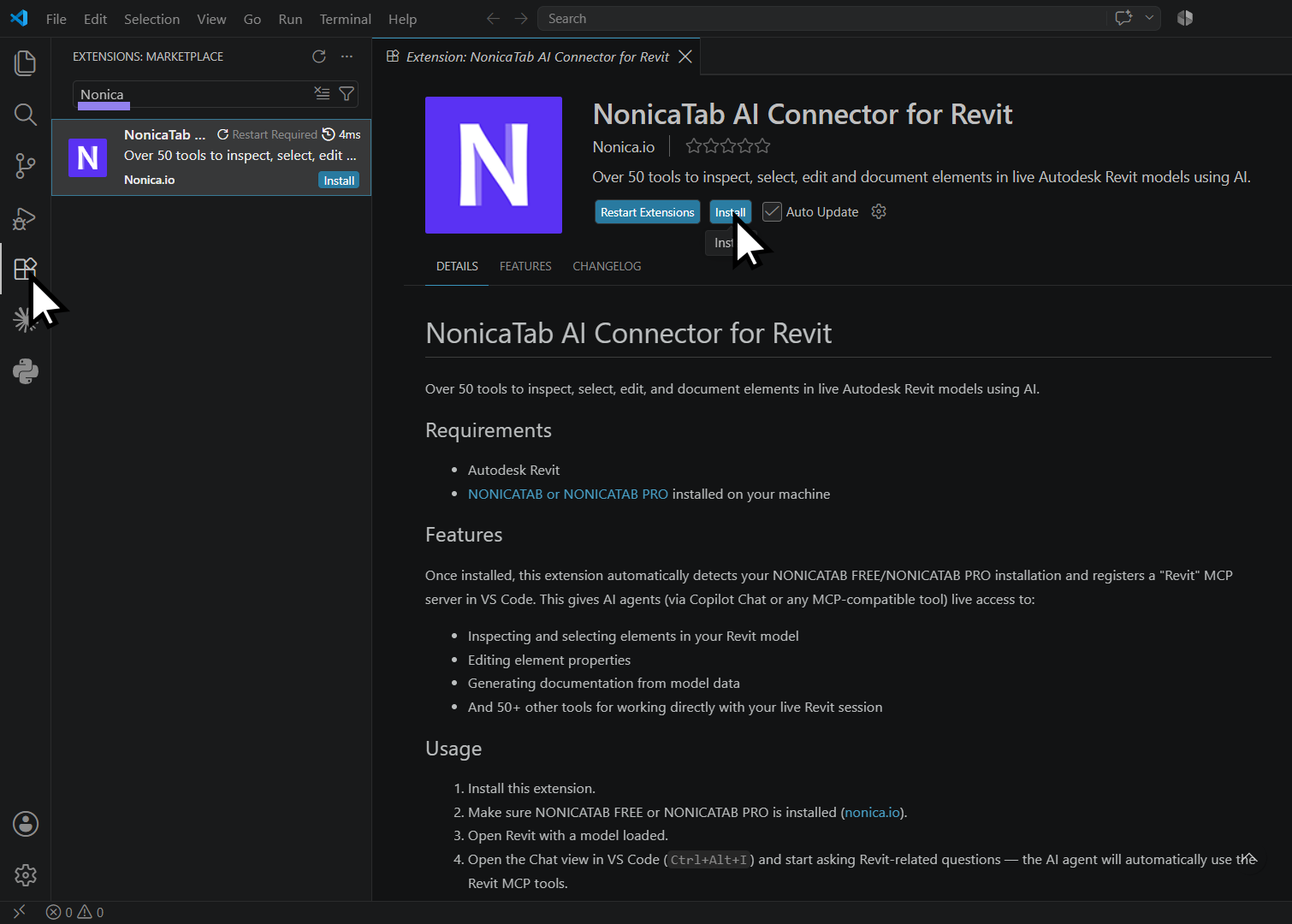Open the extensions filter options
Screen dimensions: 1292x924
(347, 93)
